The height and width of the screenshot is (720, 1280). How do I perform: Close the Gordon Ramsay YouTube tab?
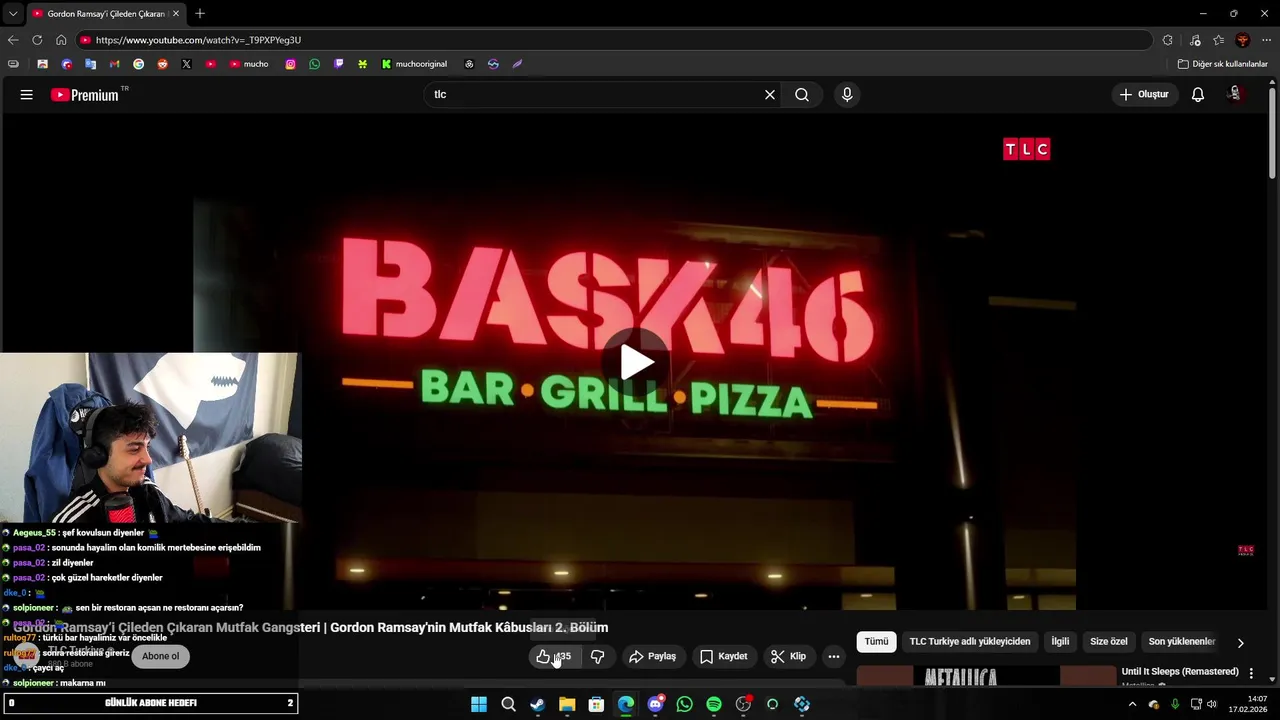point(176,14)
